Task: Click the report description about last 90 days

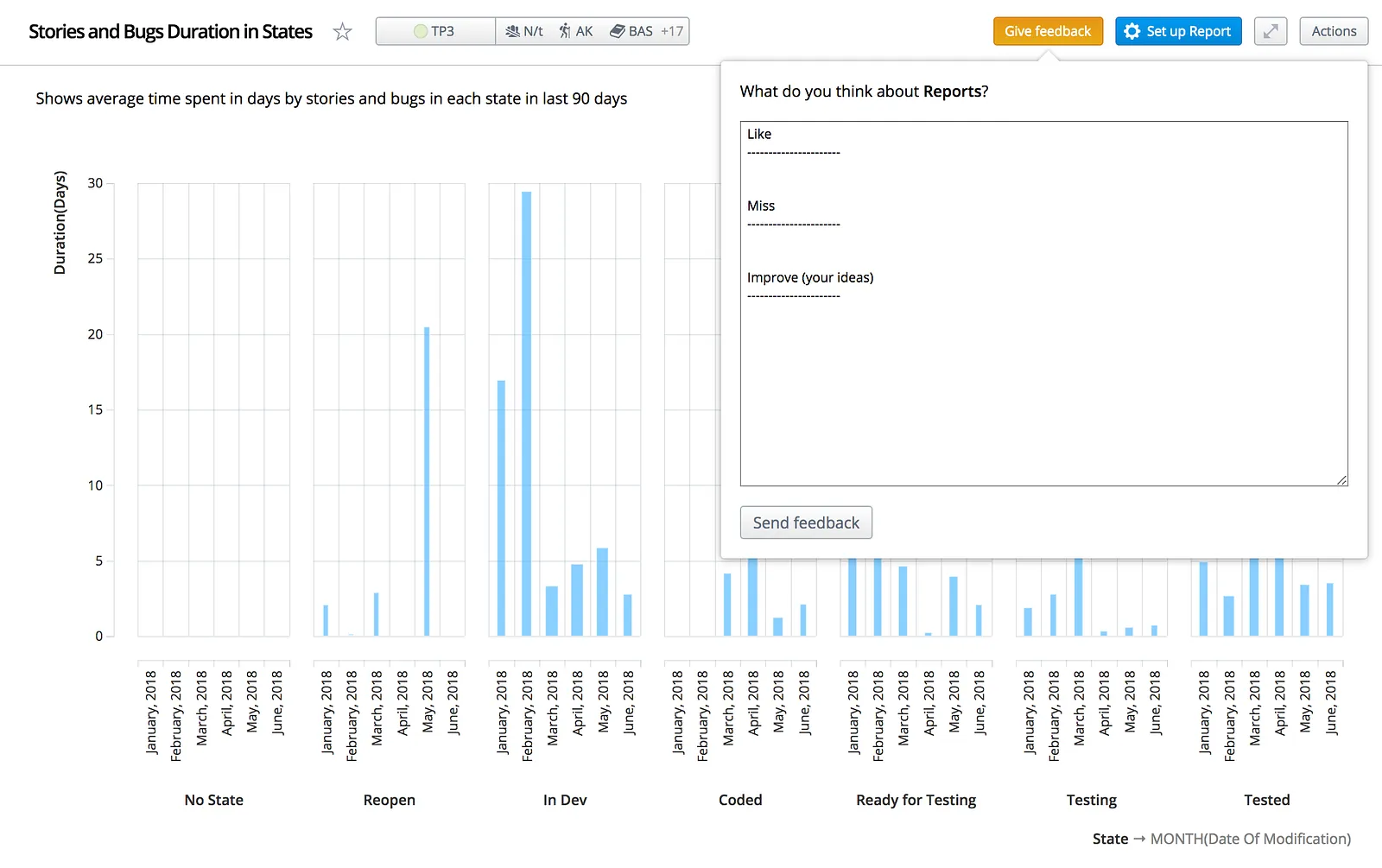Action: point(332,98)
